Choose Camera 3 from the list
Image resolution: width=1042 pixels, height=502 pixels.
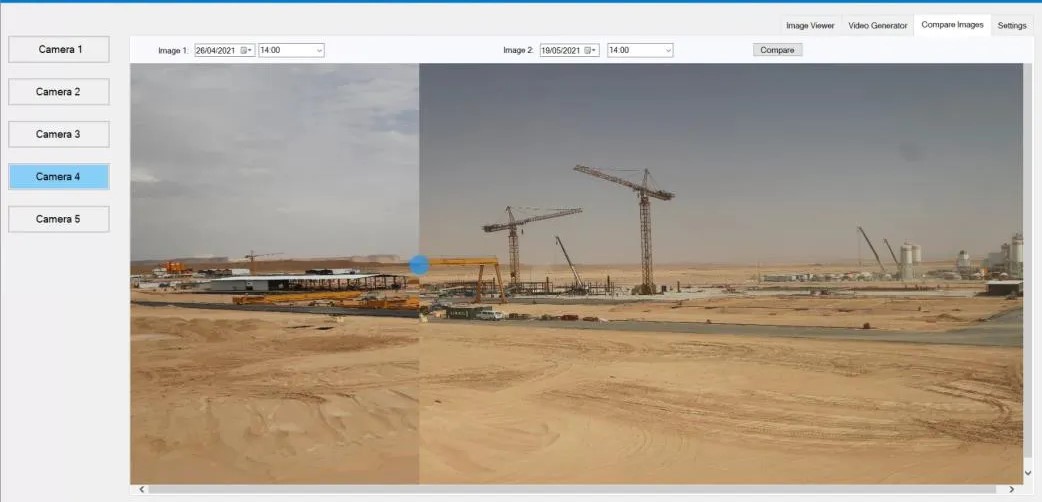click(x=59, y=134)
